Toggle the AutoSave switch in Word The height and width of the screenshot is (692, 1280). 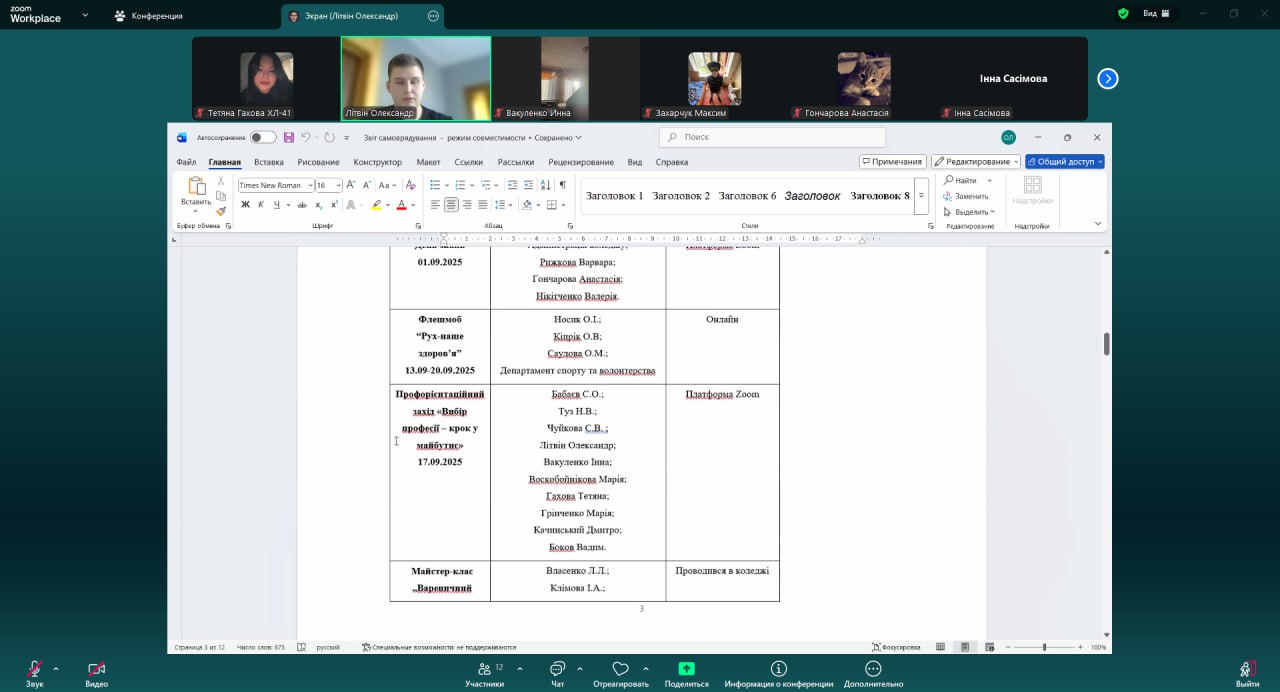pyautogui.click(x=262, y=137)
